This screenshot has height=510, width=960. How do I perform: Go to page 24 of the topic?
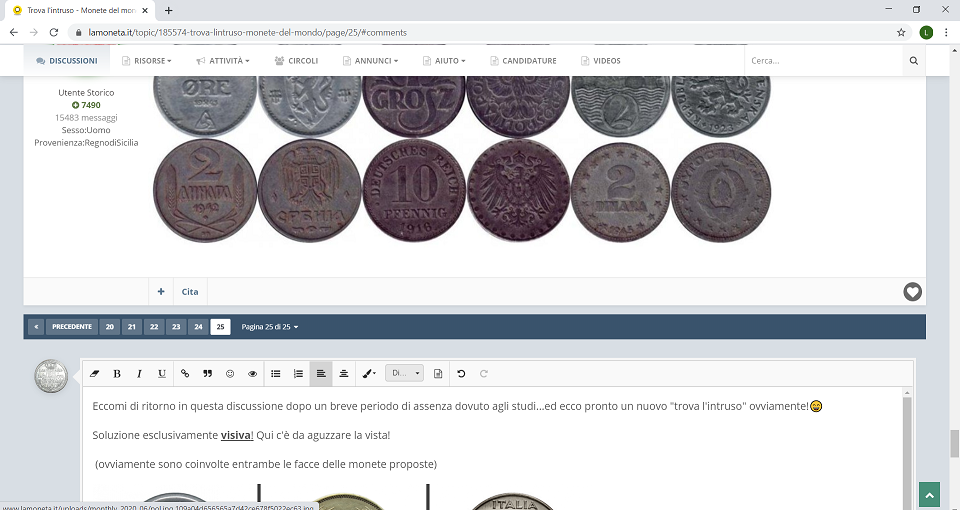point(198,327)
